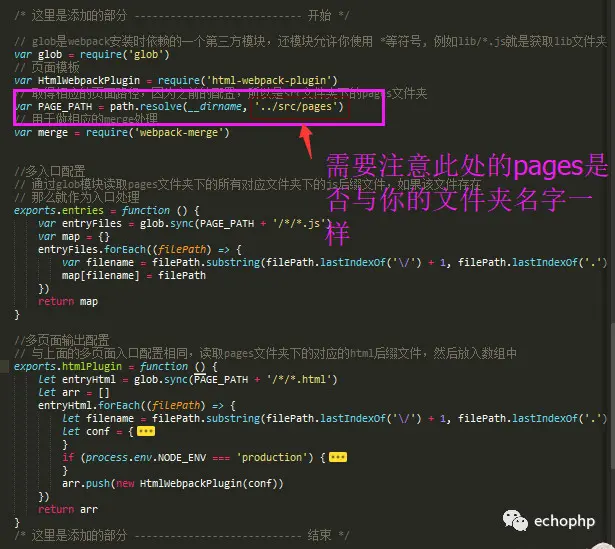Click the 'production' string literal

click(x=272, y=458)
